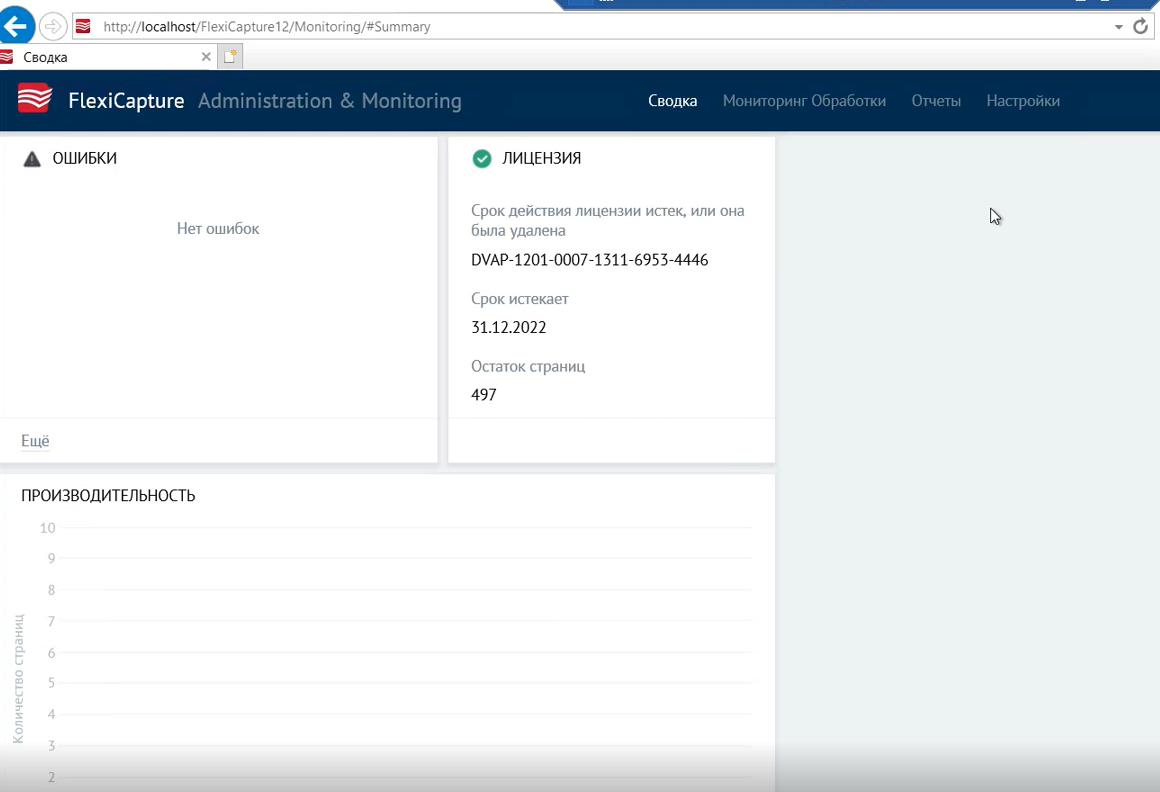Viewport: 1160px width, 792px height.
Task: Click the license key DVAP-1201-0007-1311-6953-4446
Action: [x=590, y=260]
